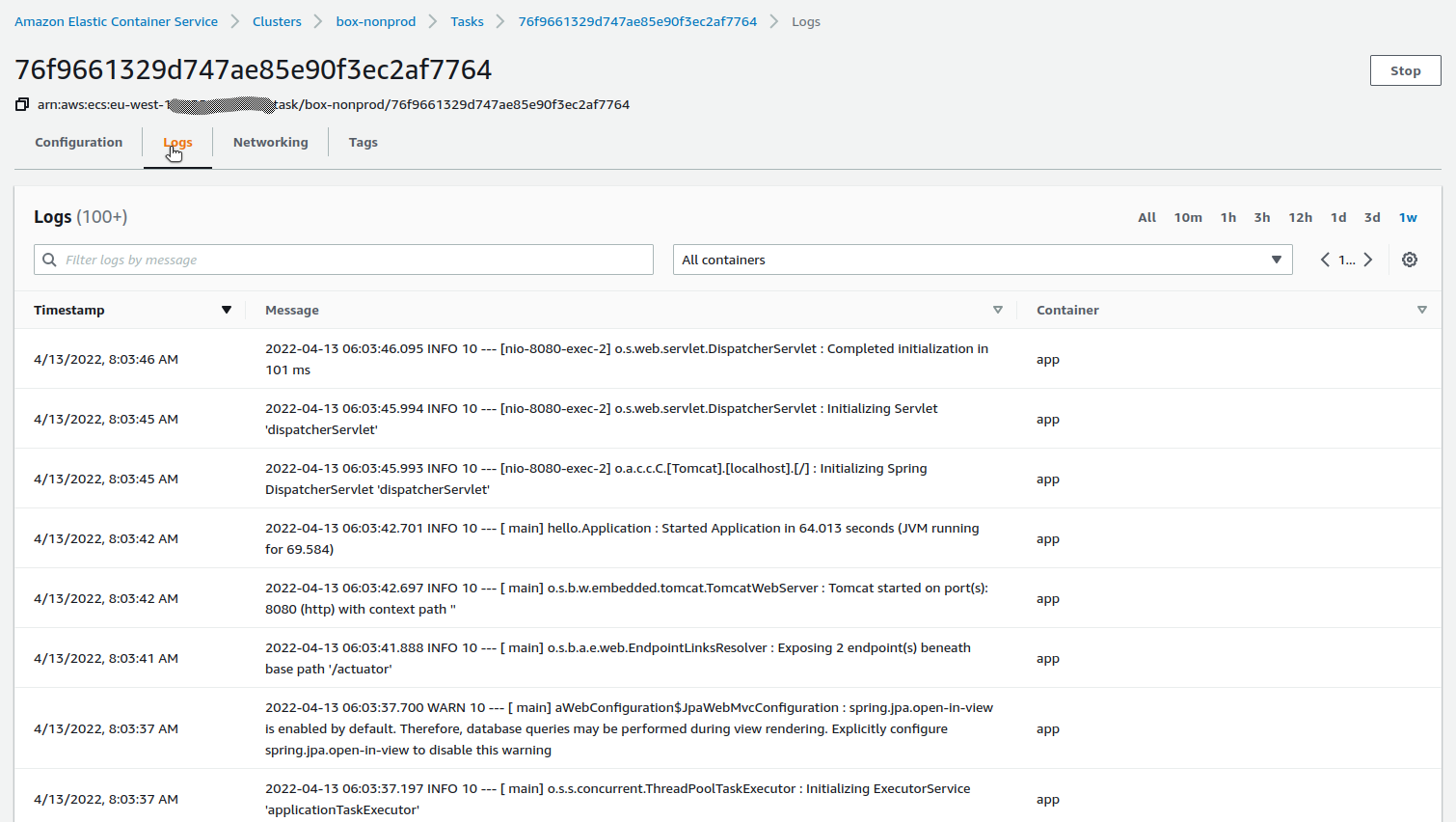1456x822 pixels.
Task: Stop the running task
Action: tap(1405, 69)
